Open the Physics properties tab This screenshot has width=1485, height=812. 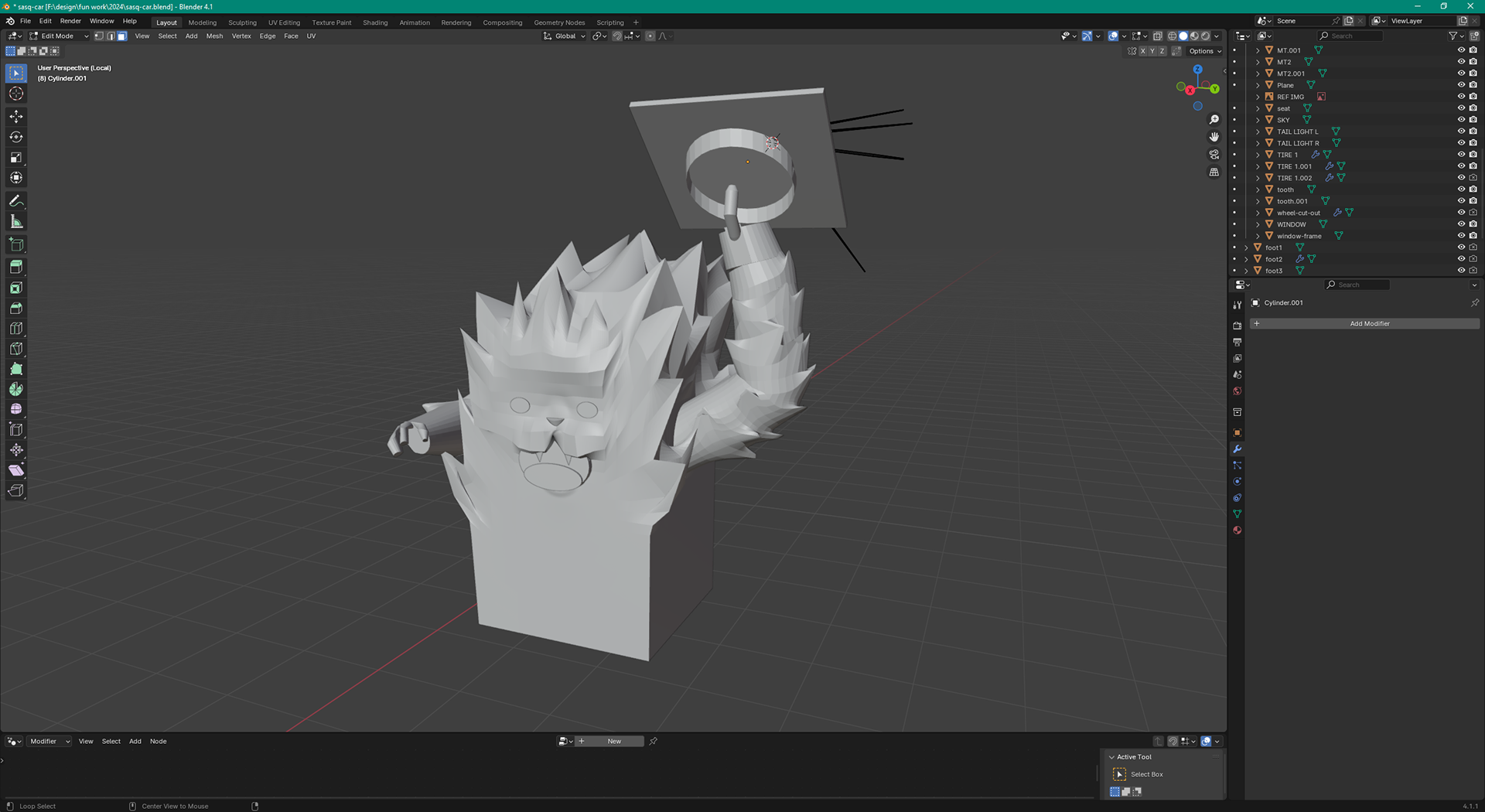click(x=1237, y=481)
